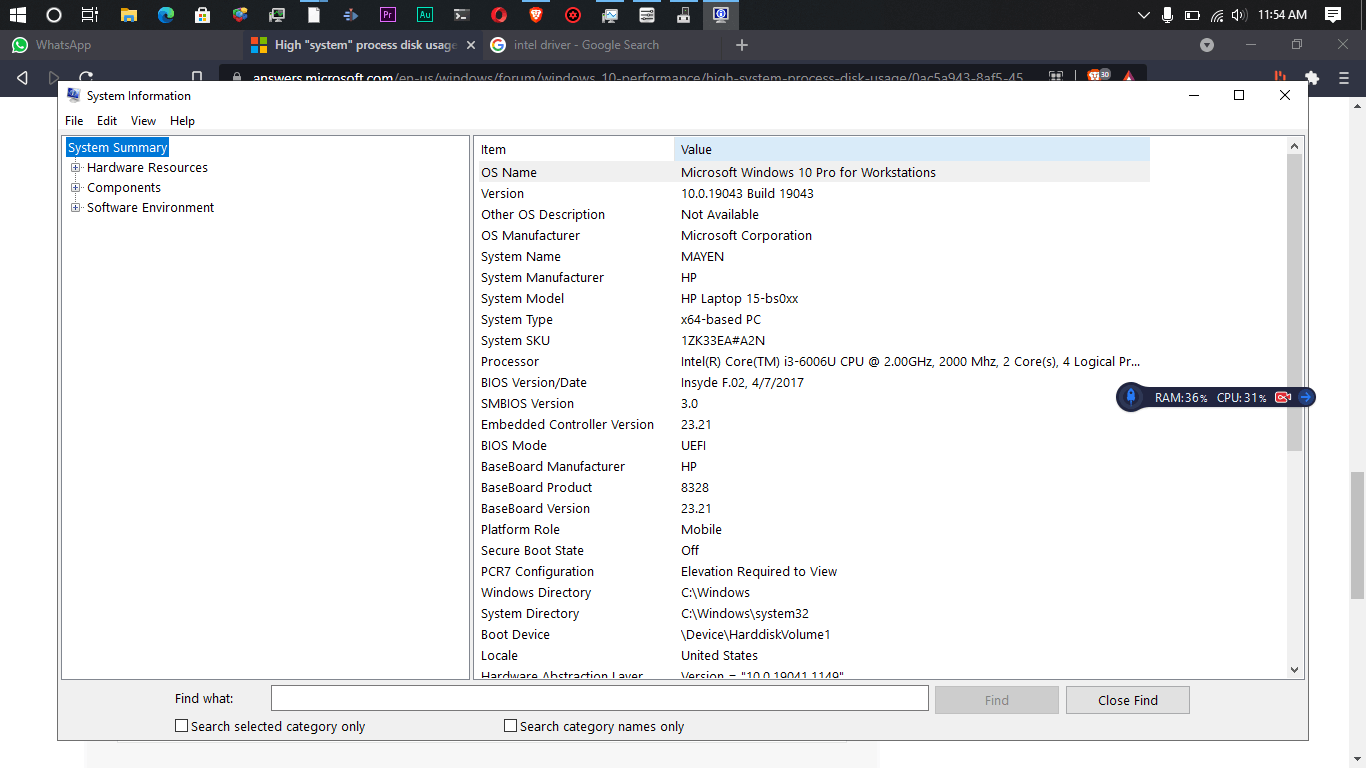Image resolution: width=1366 pixels, height=768 pixels.
Task: Toggle Search selected category only checkbox
Action: coord(182,726)
